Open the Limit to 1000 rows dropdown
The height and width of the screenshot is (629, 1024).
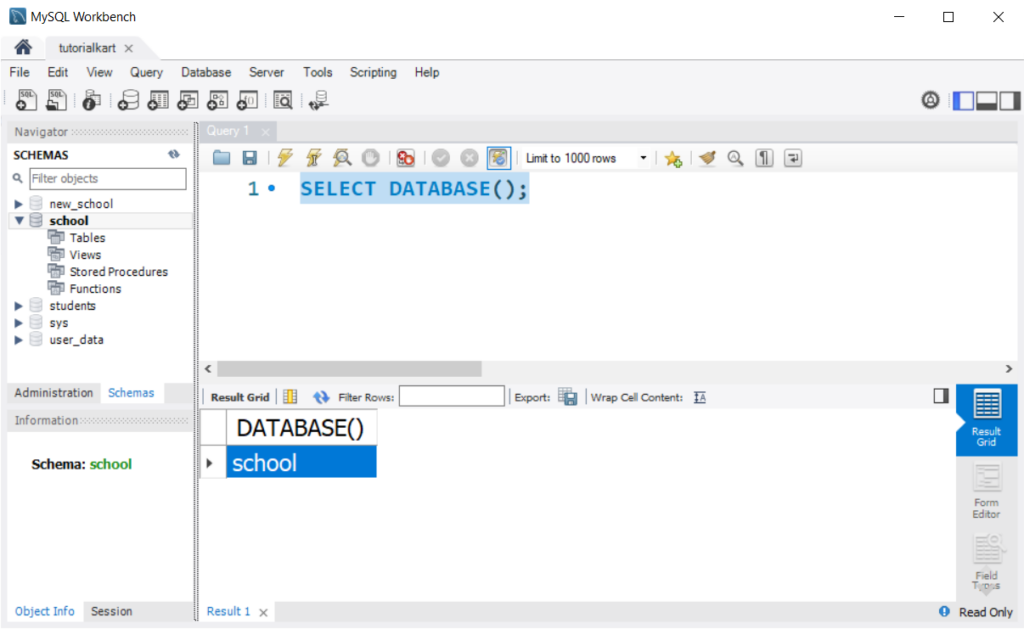coord(643,158)
